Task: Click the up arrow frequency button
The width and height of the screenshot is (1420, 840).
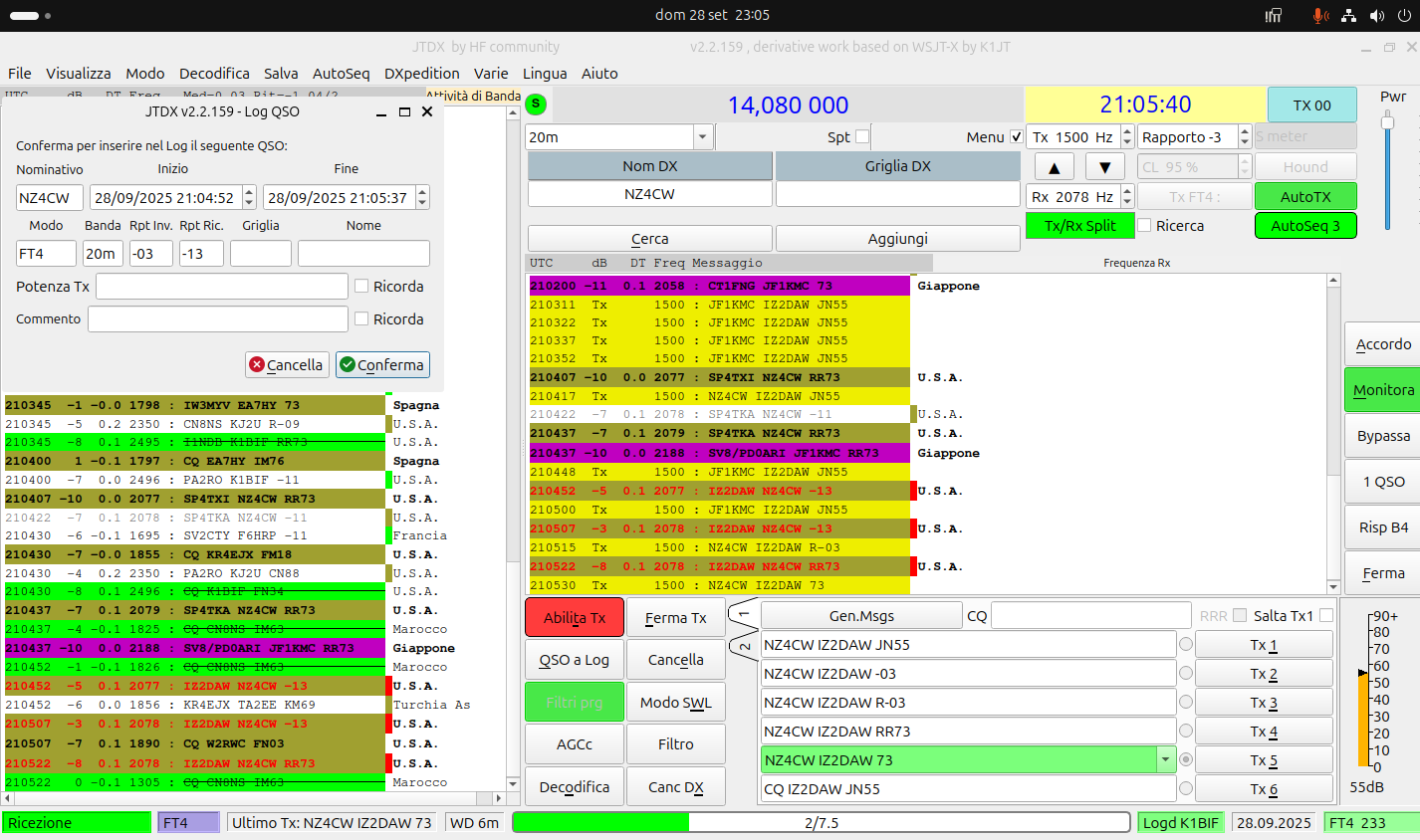Action: (1055, 166)
